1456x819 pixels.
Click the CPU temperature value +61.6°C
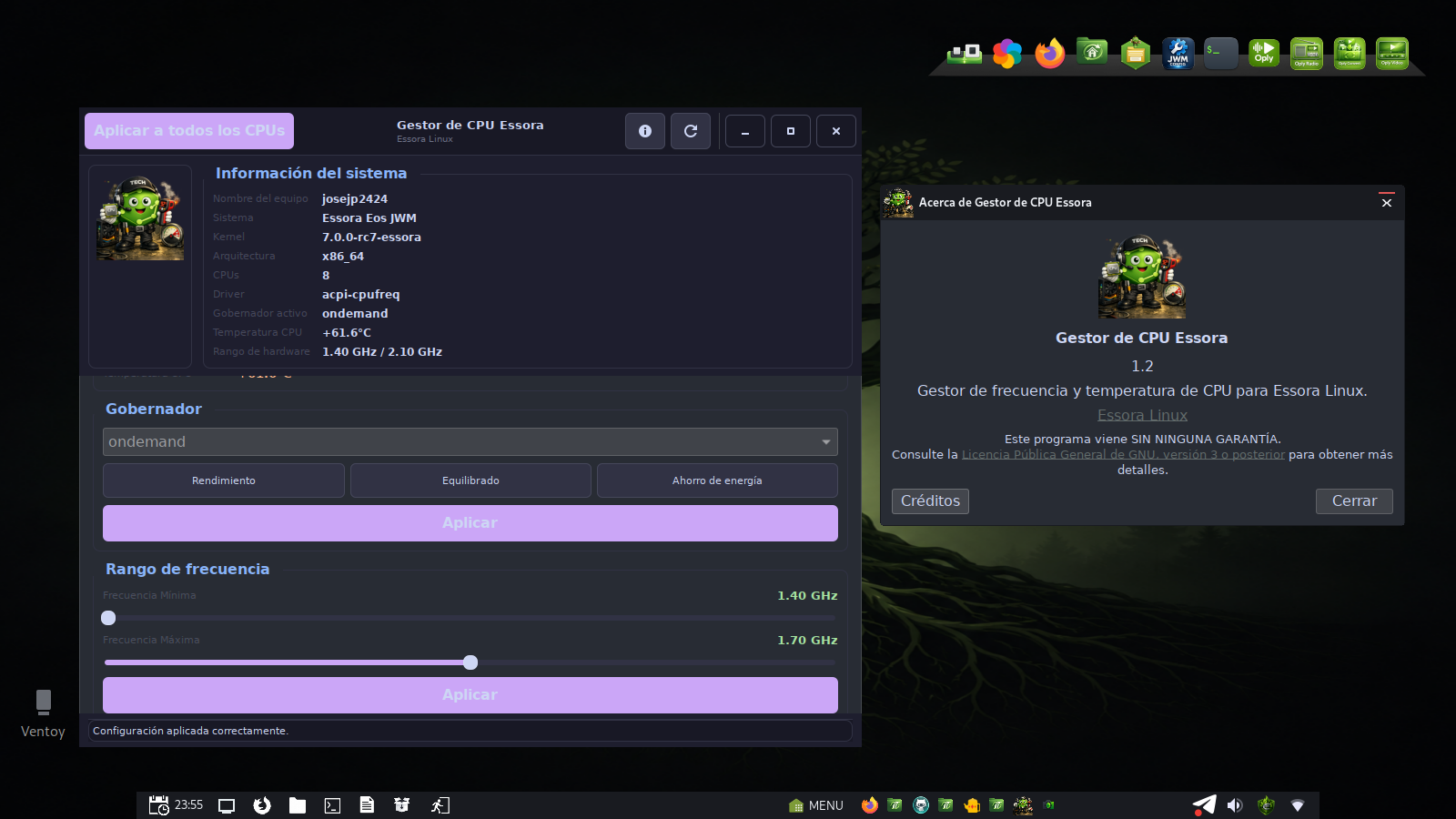click(347, 333)
